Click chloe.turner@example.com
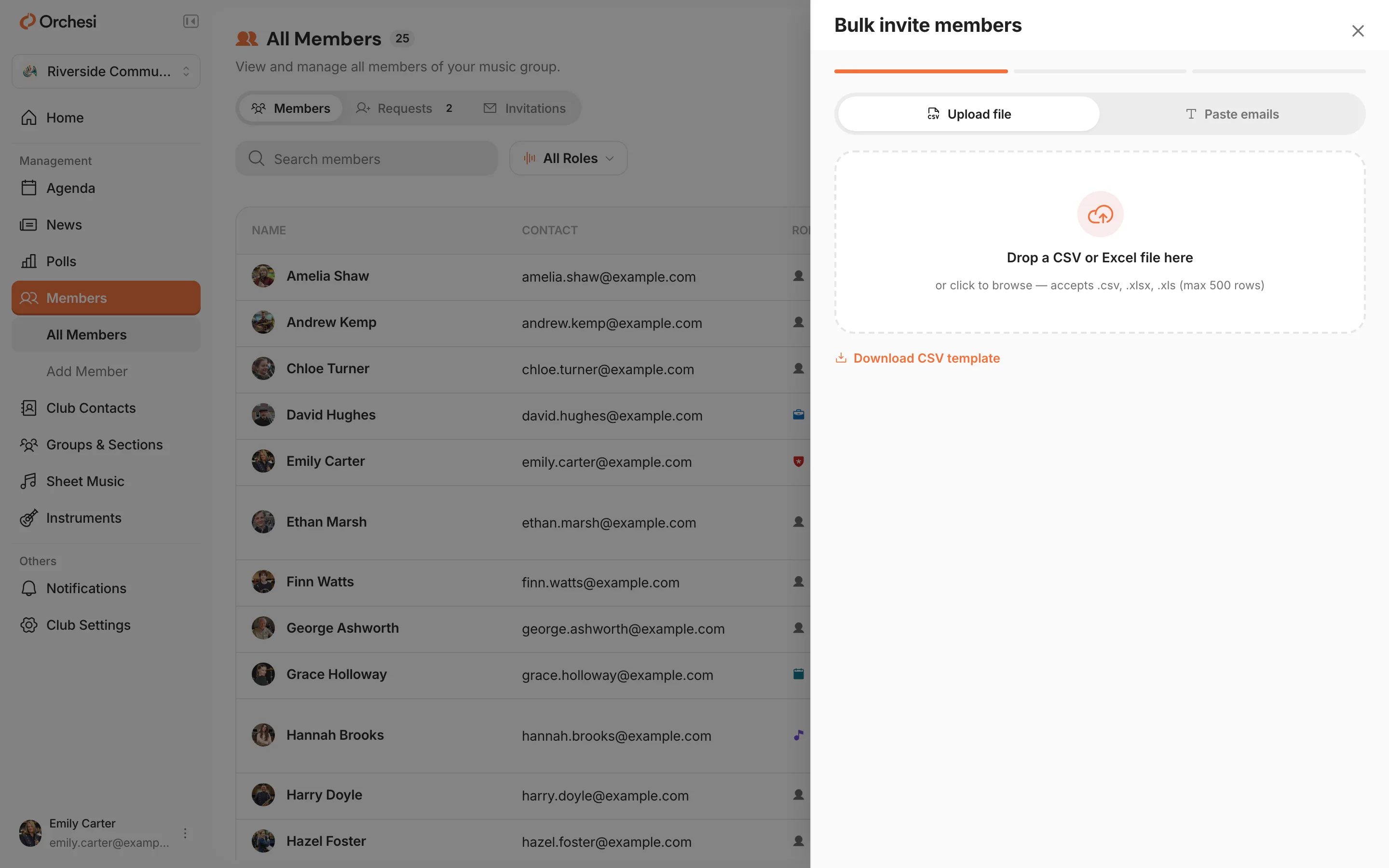 point(608,370)
